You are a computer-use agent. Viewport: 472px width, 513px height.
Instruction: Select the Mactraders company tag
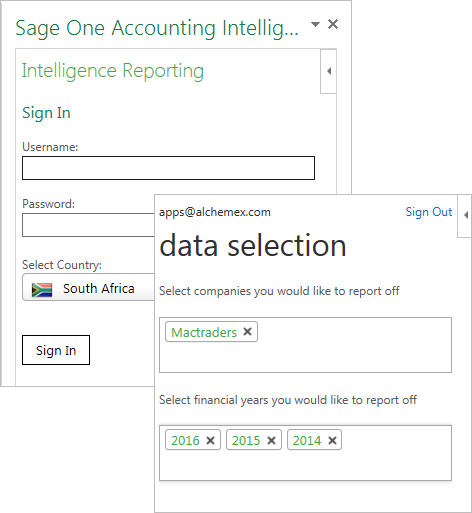(x=204, y=332)
